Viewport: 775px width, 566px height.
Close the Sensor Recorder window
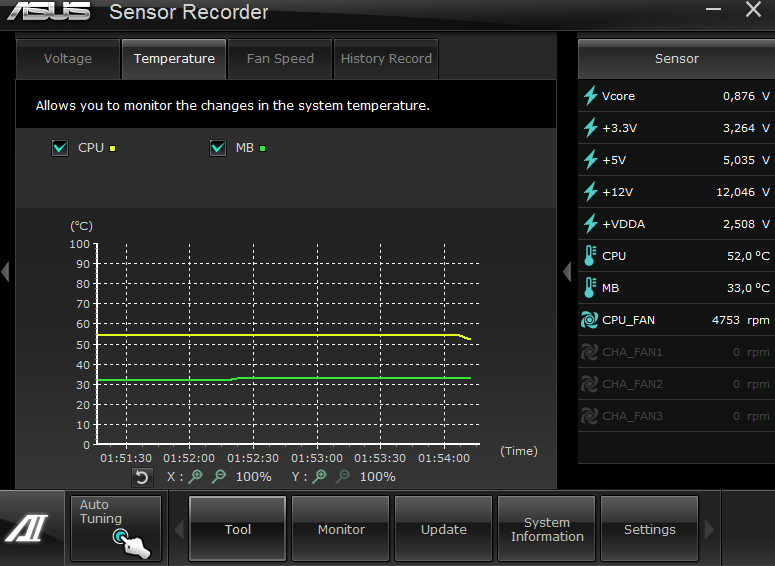tap(753, 9)
